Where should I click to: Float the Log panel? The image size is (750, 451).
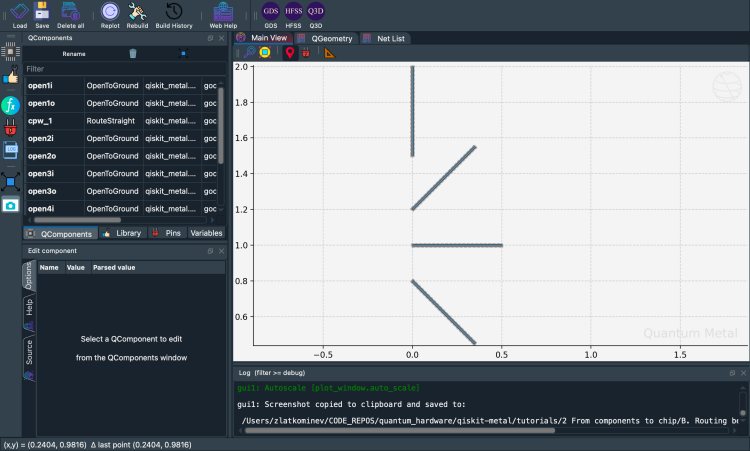[x=732, y=373]
